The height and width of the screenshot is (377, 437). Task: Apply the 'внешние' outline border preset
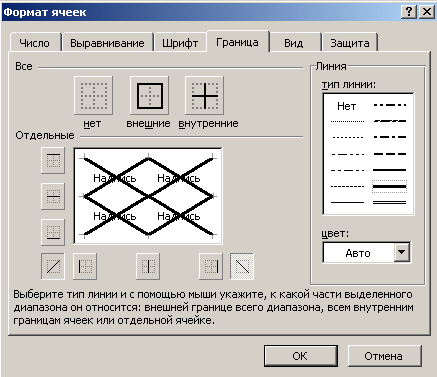click(149, 95)
